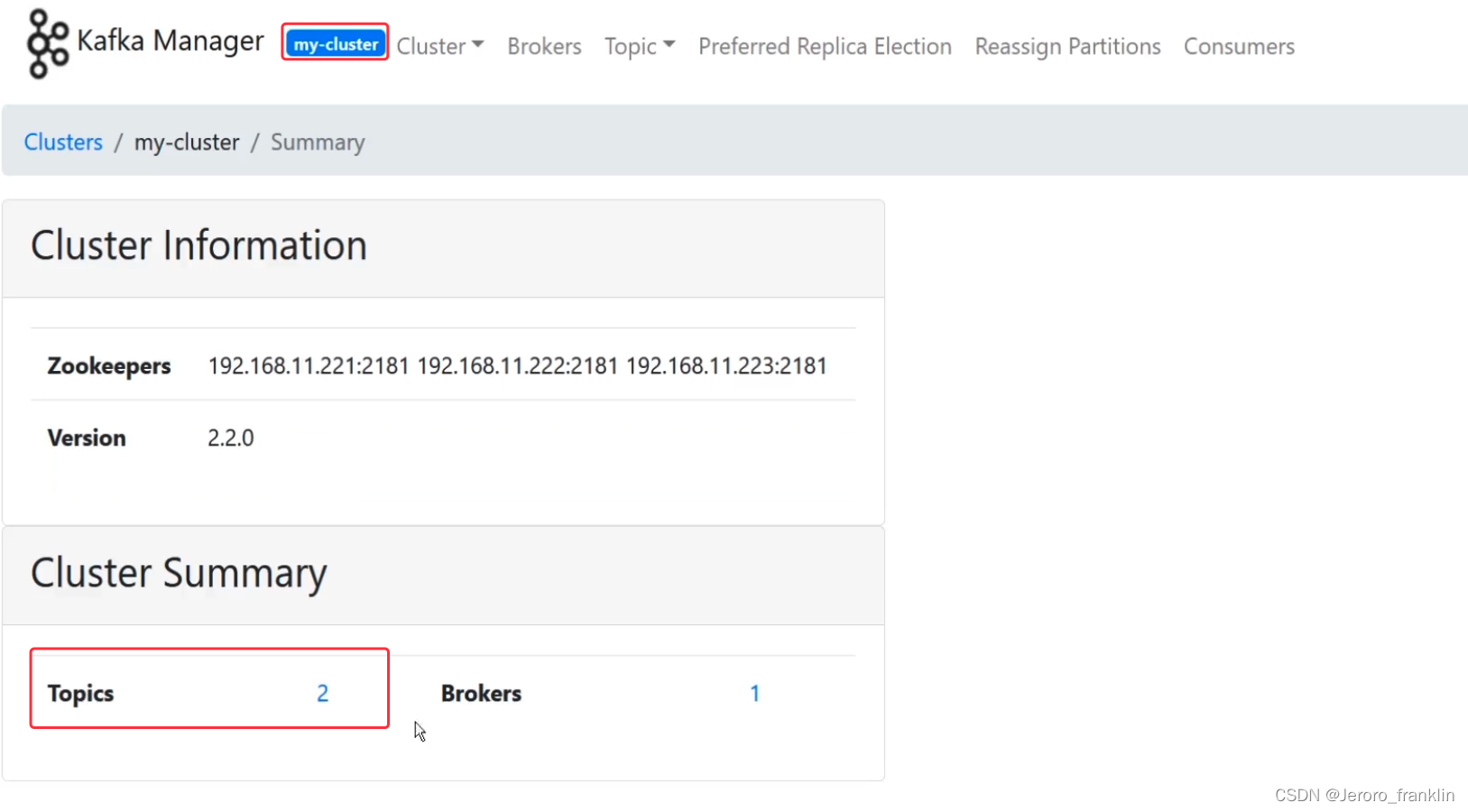Click the Version row label
Image resolution: width=1468 pixels, height=812 pixels.
click(87, 438)
